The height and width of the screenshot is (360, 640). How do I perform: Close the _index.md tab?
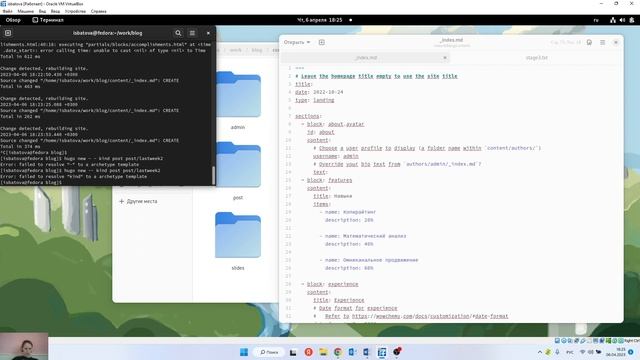click(x=444, y=58)
